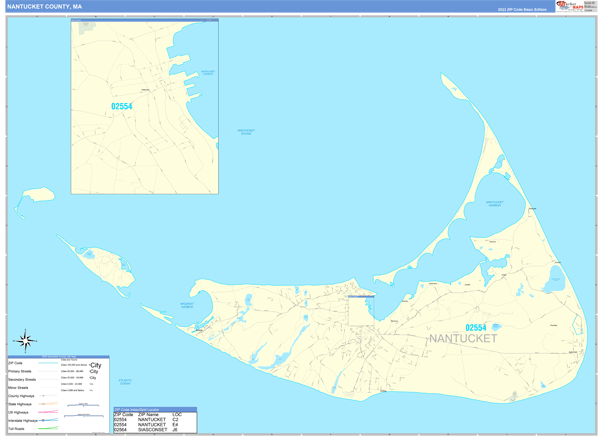This screenshot has height=436, width=600.
Task: Click the green Toll Roads line swatch
Action: (x=48, y=428)
